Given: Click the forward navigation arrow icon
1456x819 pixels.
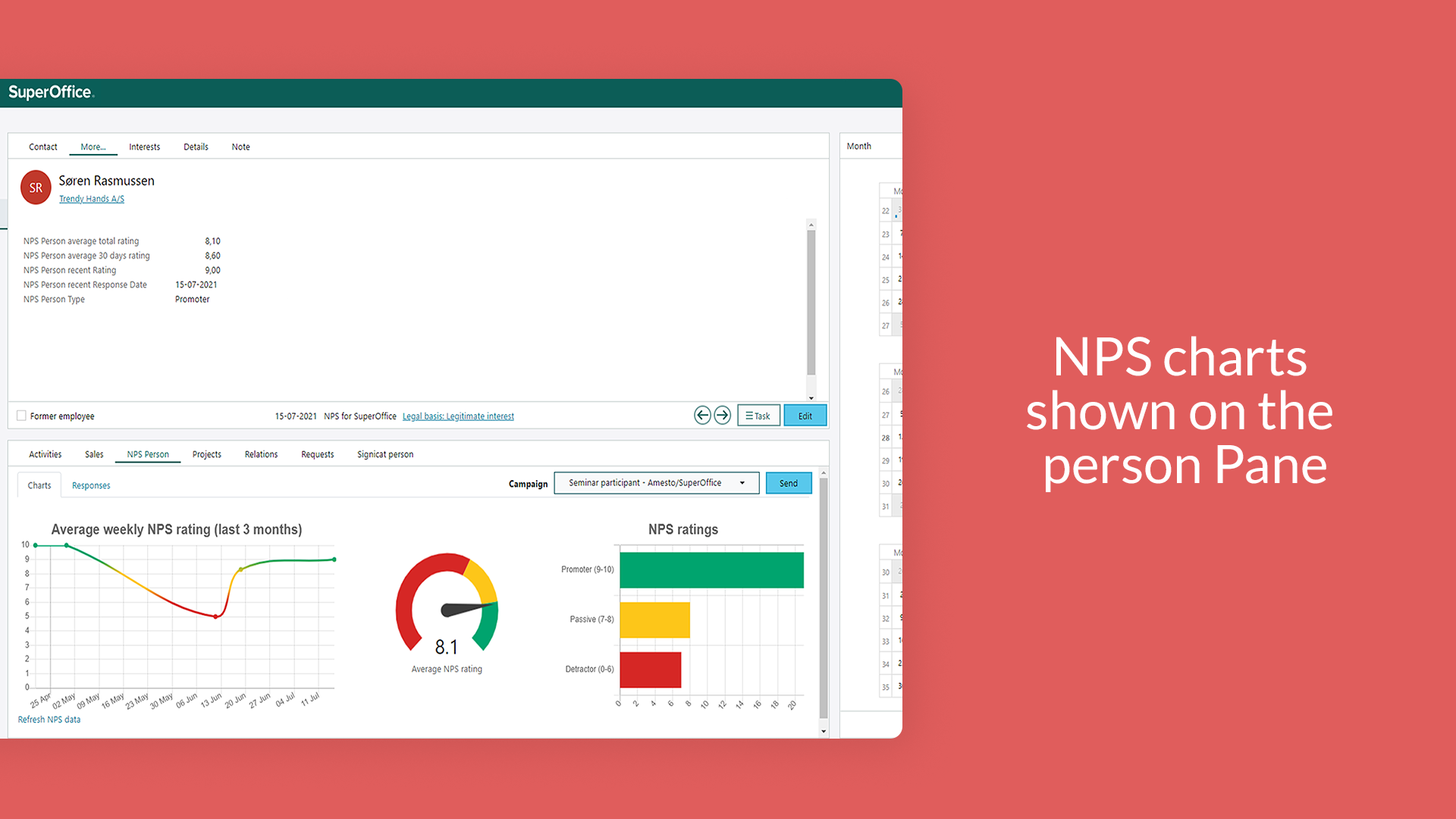Looking at the screenshot, I should (723, 415).
